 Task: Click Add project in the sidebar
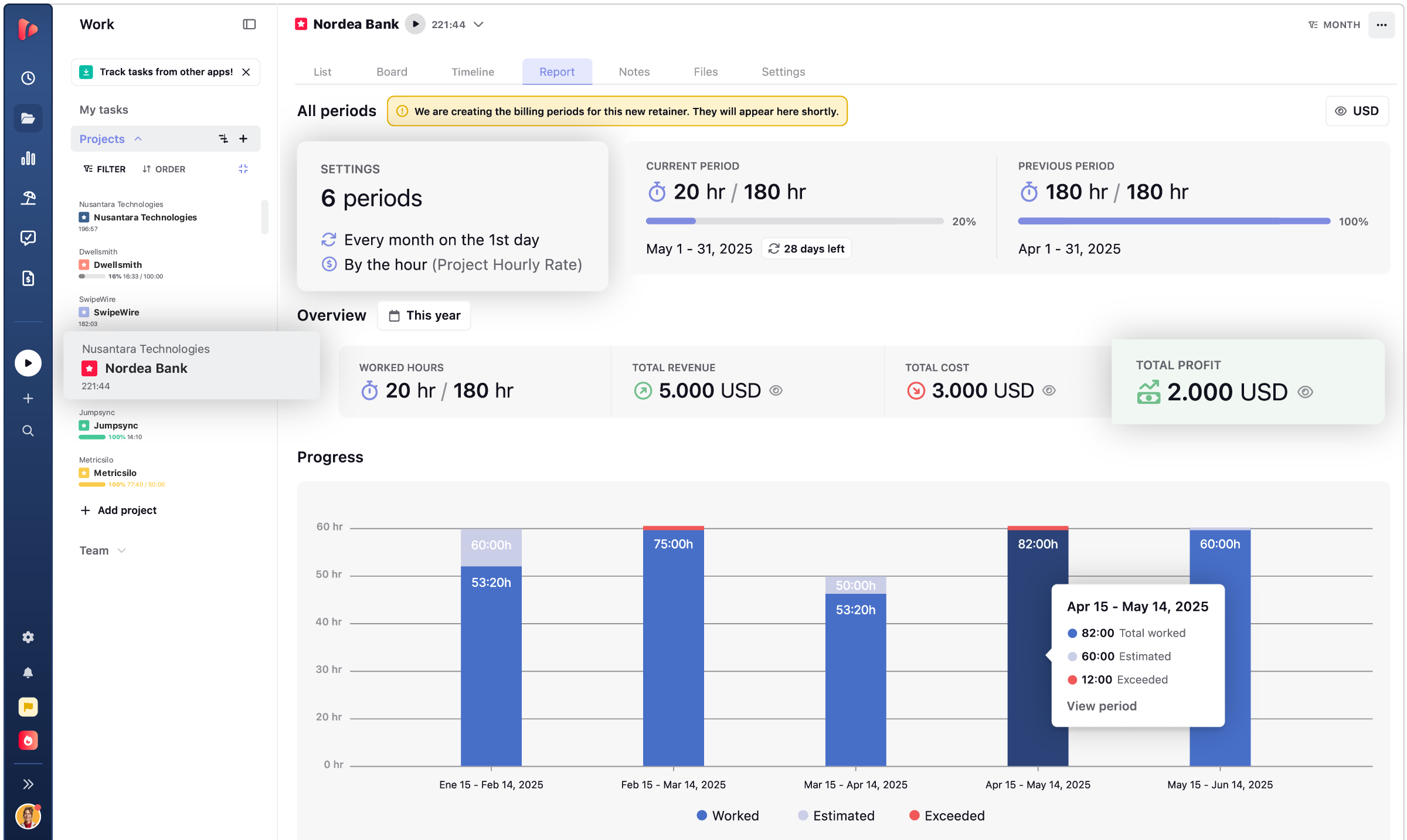point(118,510)
